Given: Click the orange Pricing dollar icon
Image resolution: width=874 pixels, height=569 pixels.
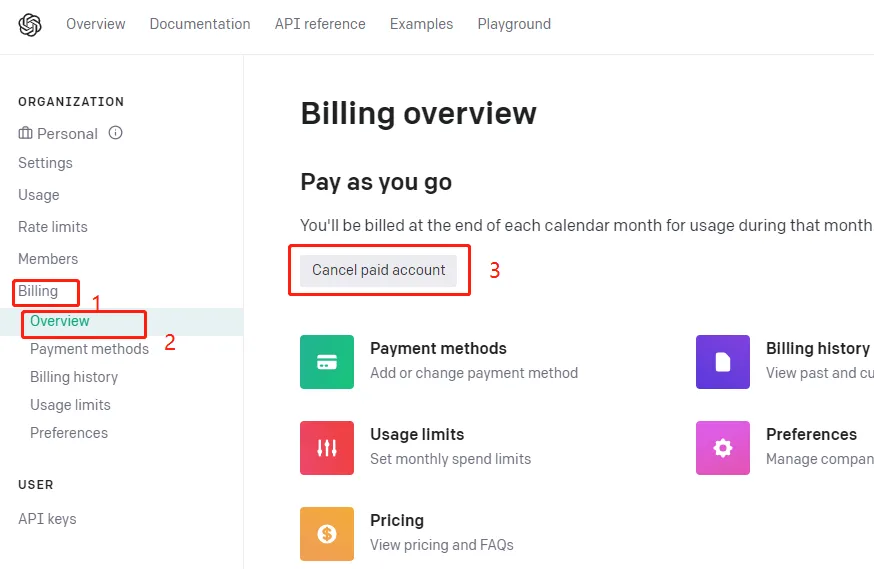Looking at the screenshot, I should click(326, 534).
